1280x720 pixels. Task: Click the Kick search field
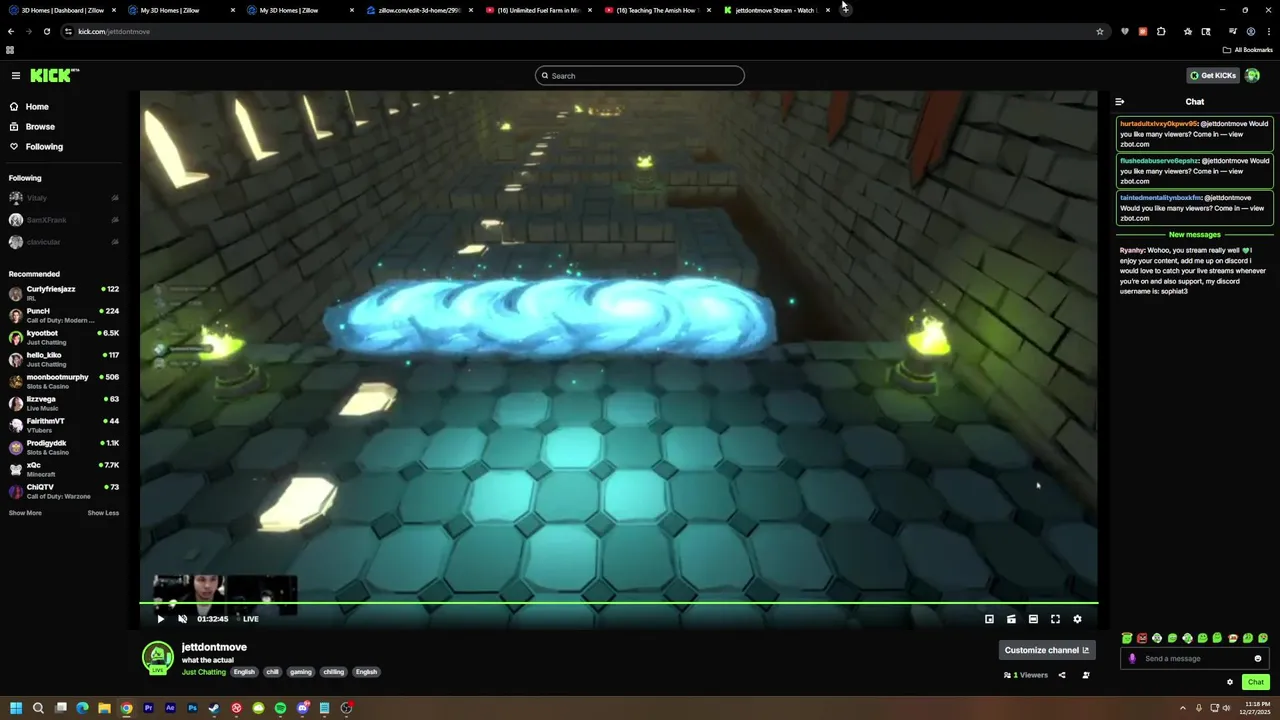(640, 76)
